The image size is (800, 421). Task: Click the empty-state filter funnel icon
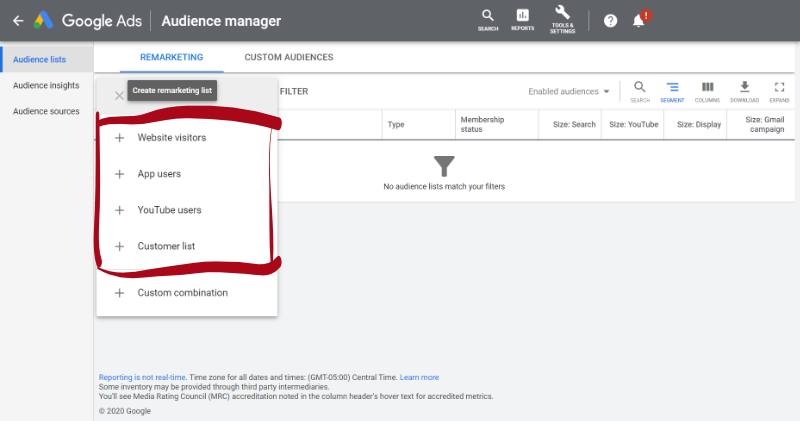(x=444, y=166)
